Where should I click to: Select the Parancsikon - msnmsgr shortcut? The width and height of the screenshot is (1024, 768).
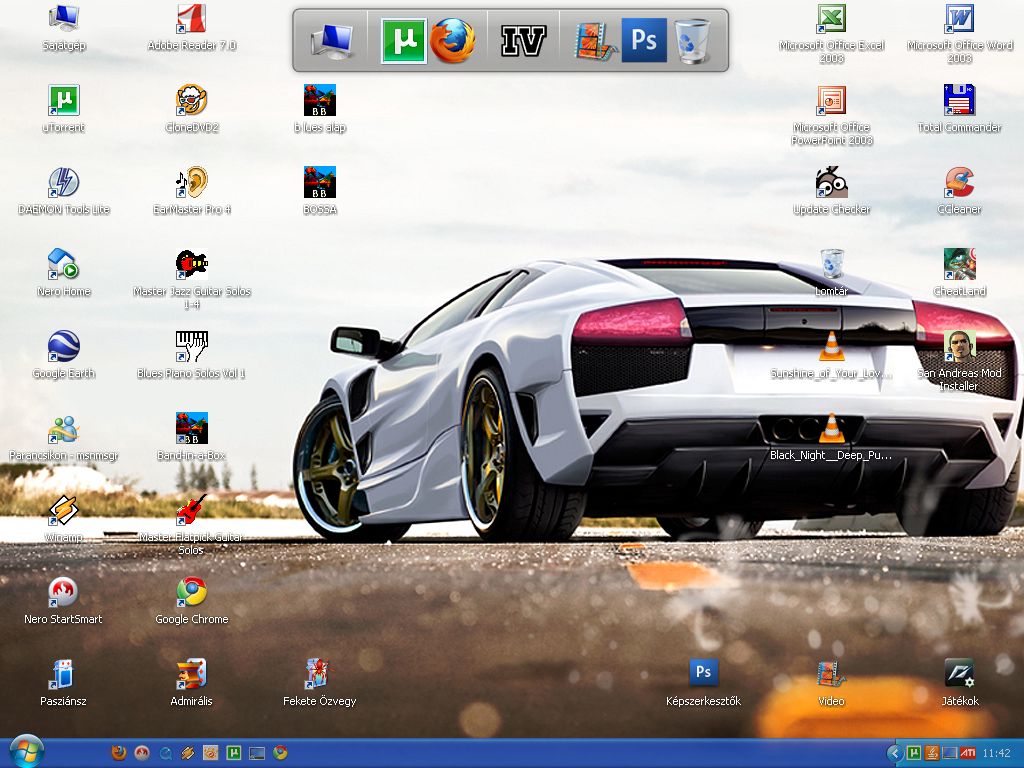pyautogui.click(x=64, y=437)
